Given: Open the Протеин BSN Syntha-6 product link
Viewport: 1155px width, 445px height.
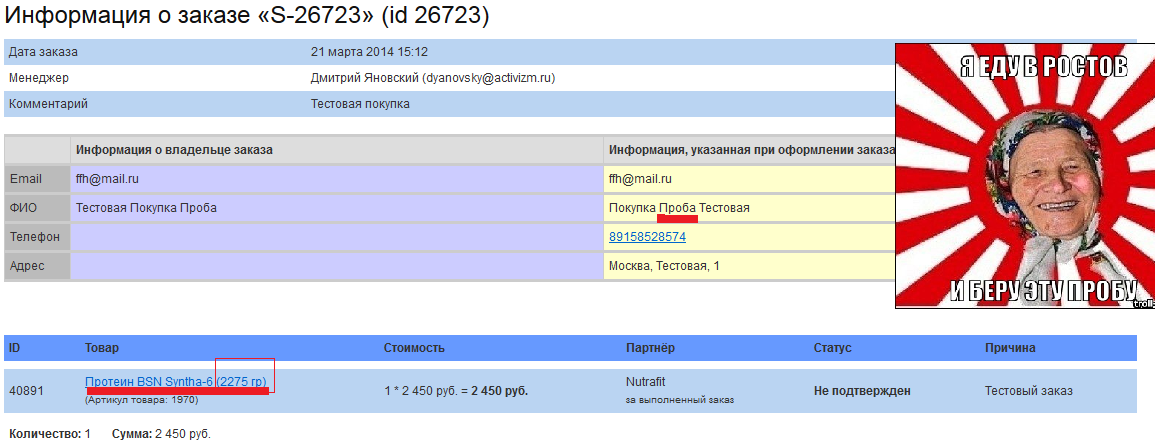Looking at the screenshot, I should pyautogui.click(x=175, y=382).
